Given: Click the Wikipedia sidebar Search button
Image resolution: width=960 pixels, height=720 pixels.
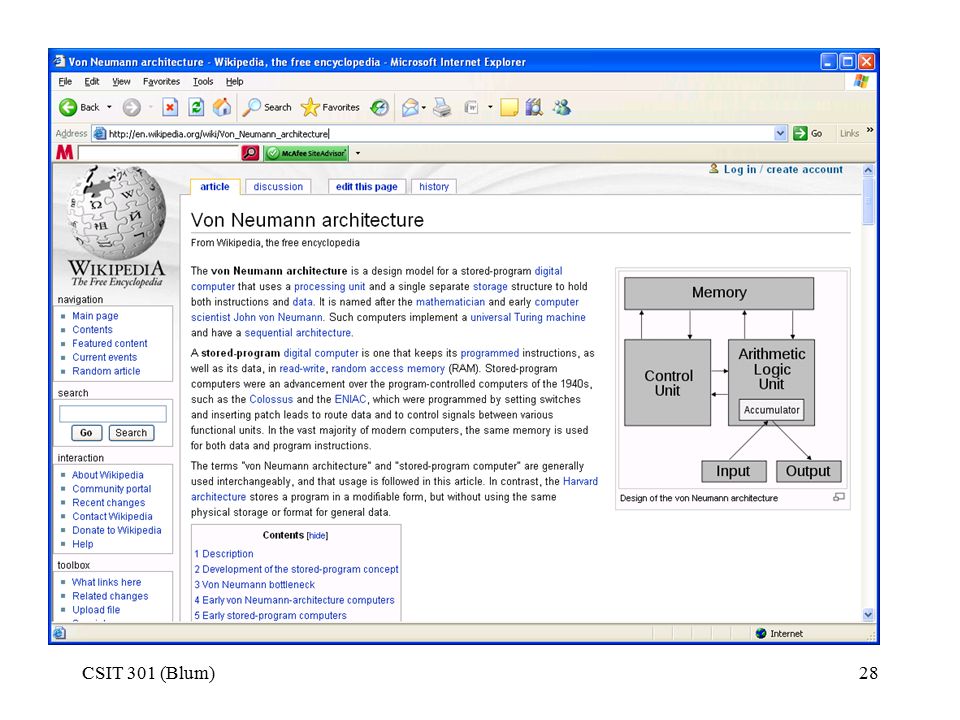Looking at the screenshot, I should 131,433.
